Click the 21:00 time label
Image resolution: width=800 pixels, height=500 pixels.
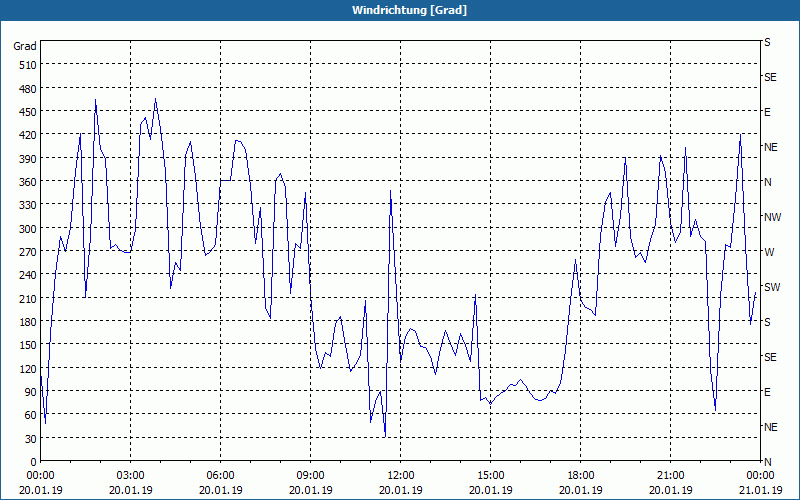pyautogui.click(x=670, y=476)
